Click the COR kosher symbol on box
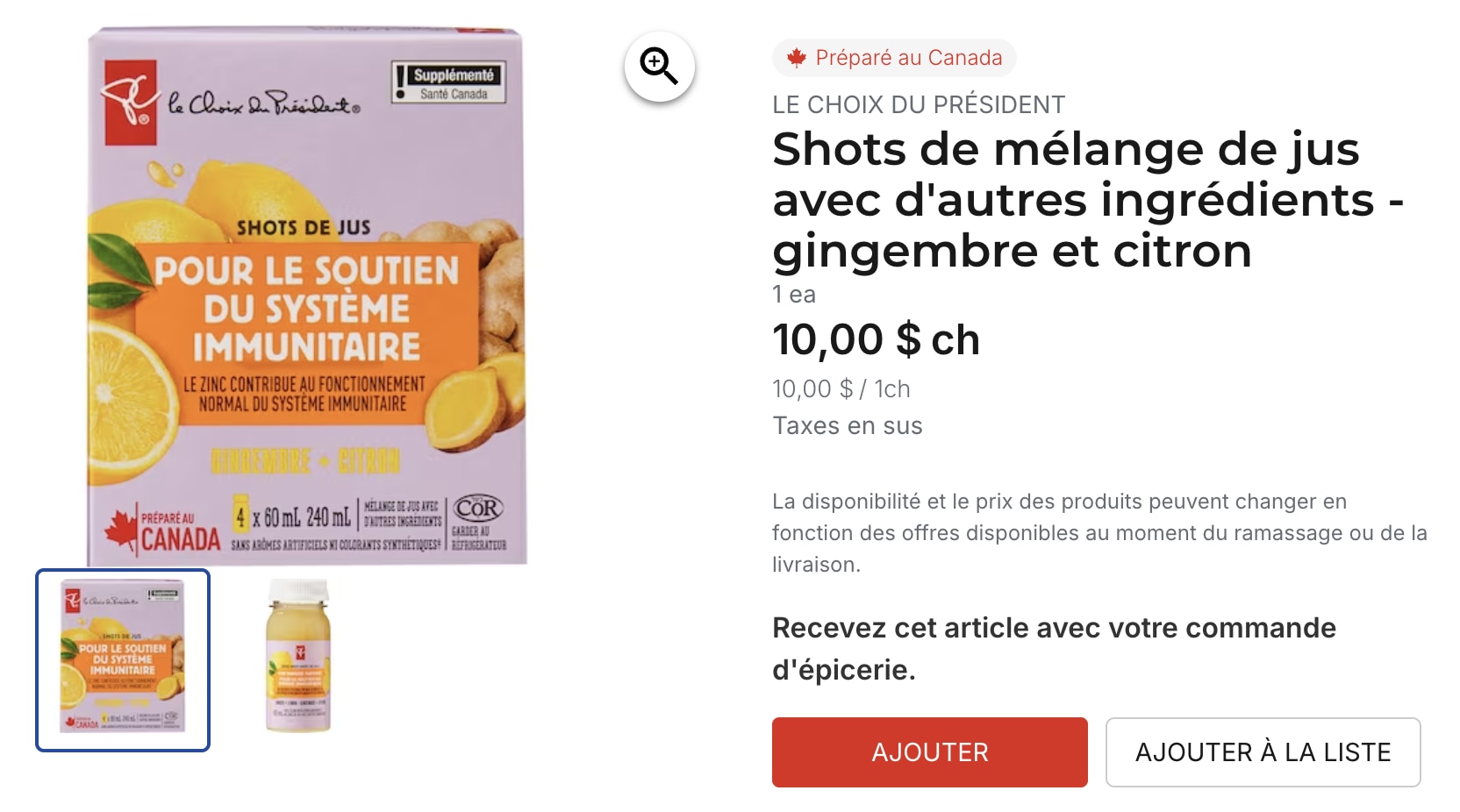 coord(478,509)
